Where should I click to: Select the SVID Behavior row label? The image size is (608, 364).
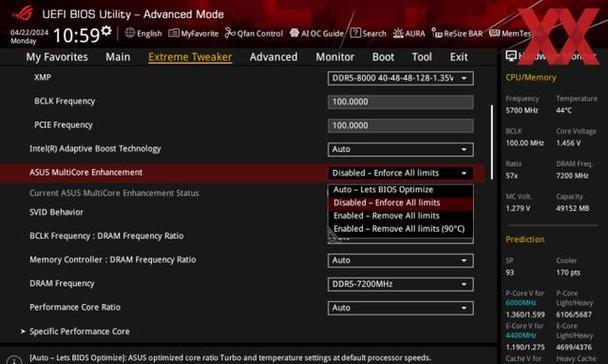pos(56,212)
